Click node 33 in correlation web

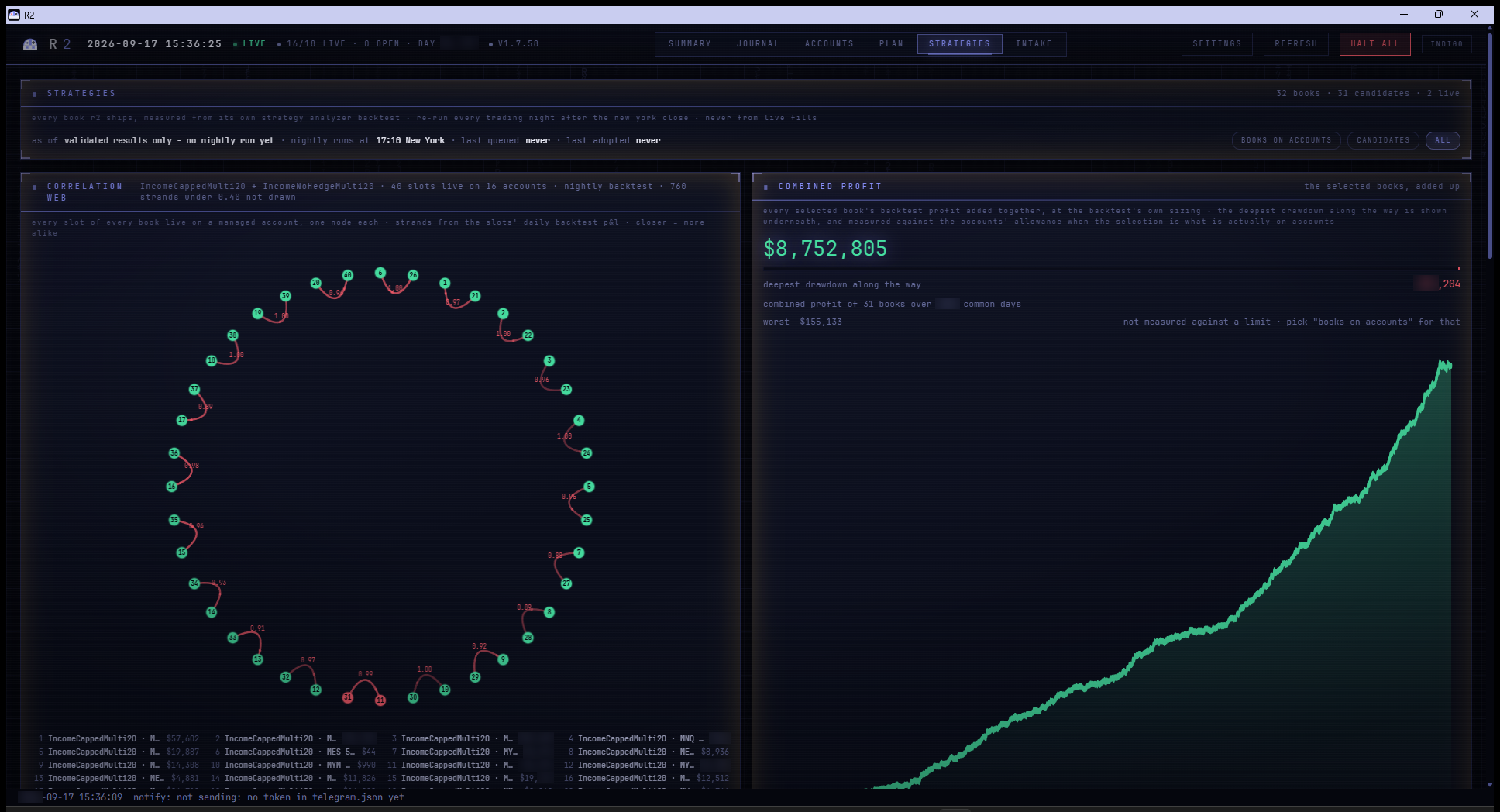coord(232,638)
